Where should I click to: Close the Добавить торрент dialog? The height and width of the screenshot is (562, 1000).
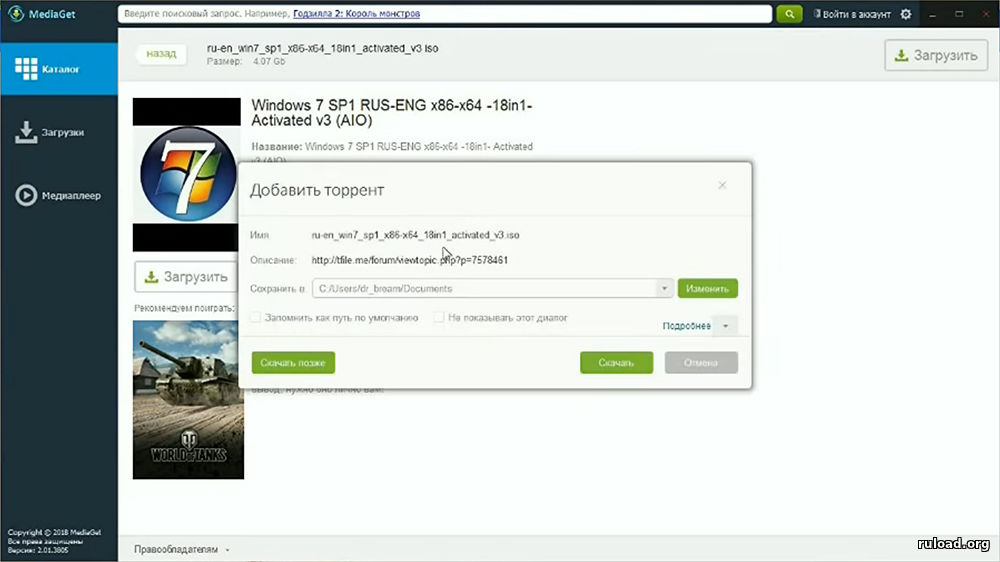(x=722, y=185)
